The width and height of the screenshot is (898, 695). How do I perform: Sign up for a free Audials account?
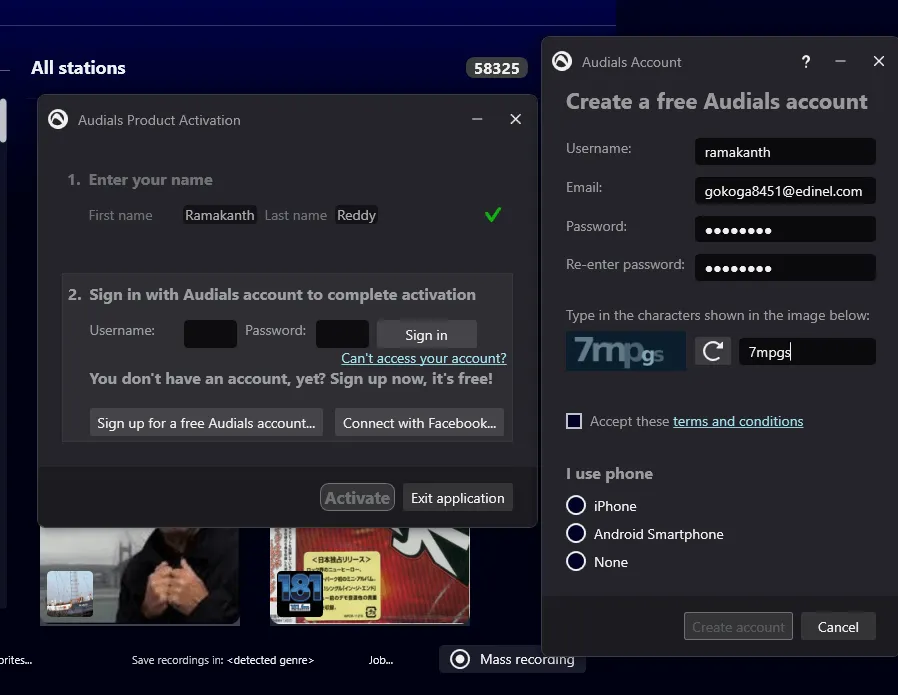pos(205,422)
